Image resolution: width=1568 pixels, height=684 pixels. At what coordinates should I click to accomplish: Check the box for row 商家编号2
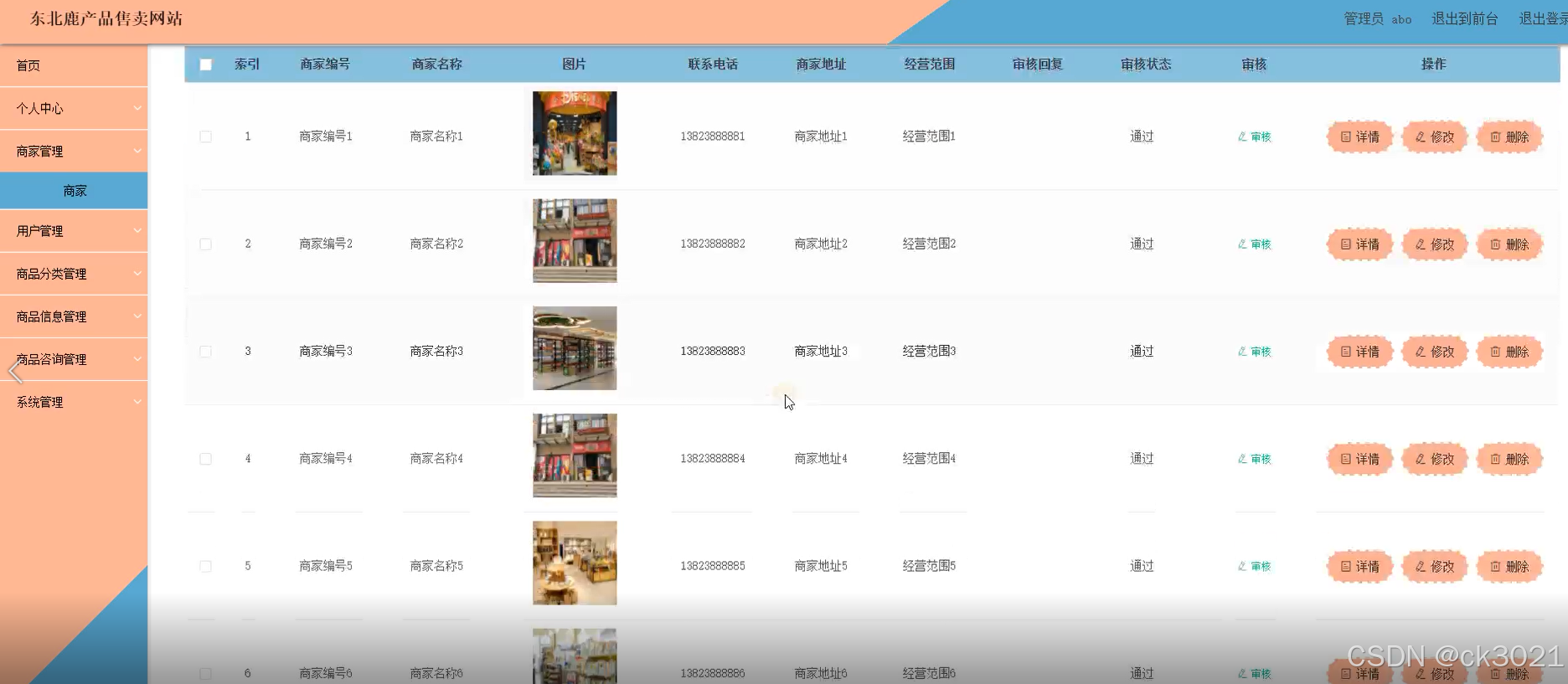[x=205, y=244]
